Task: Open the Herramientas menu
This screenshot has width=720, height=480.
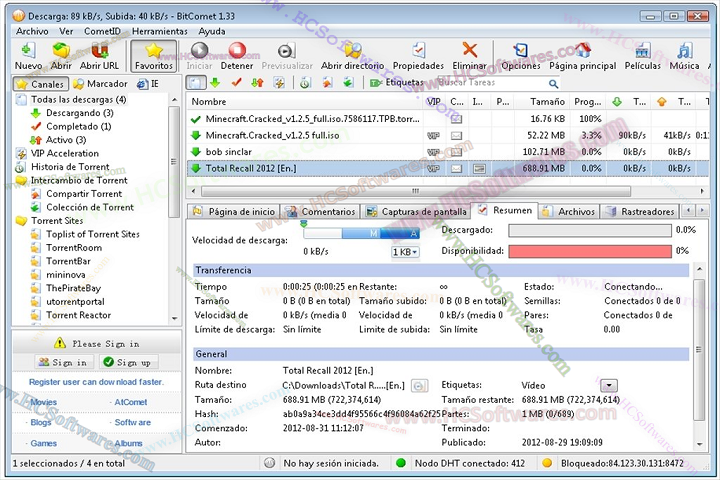Action: coord(160,31)
